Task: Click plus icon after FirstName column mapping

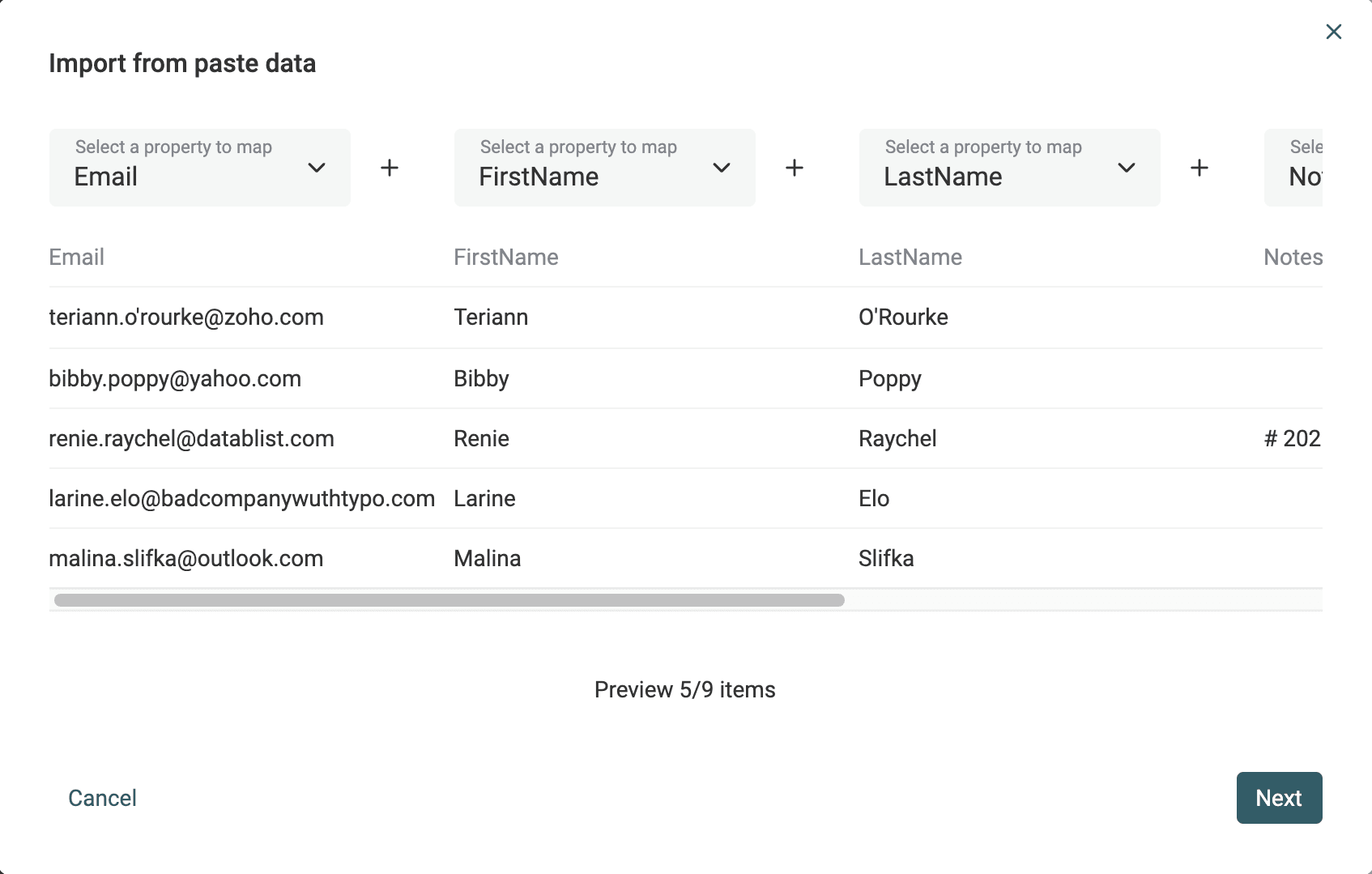Action: tap(795, 168)
